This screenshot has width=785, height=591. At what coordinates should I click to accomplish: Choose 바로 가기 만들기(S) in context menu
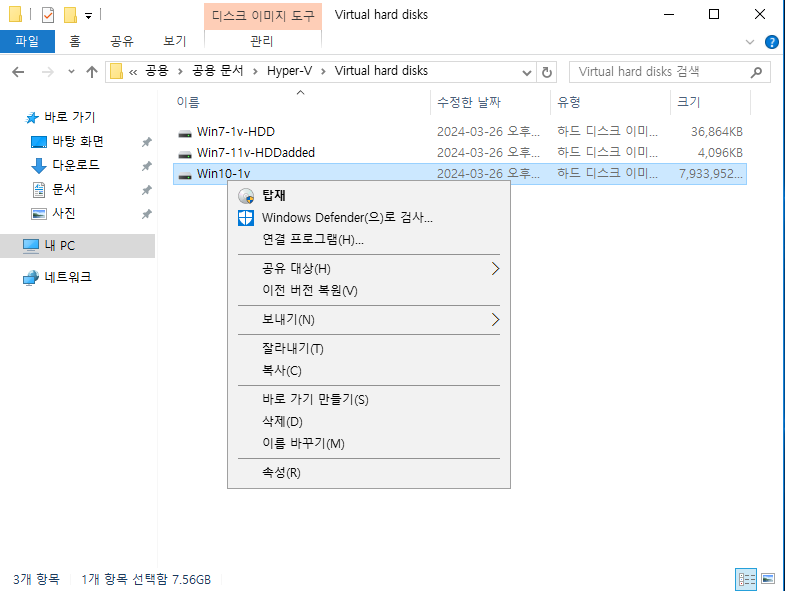pos(369,400)
